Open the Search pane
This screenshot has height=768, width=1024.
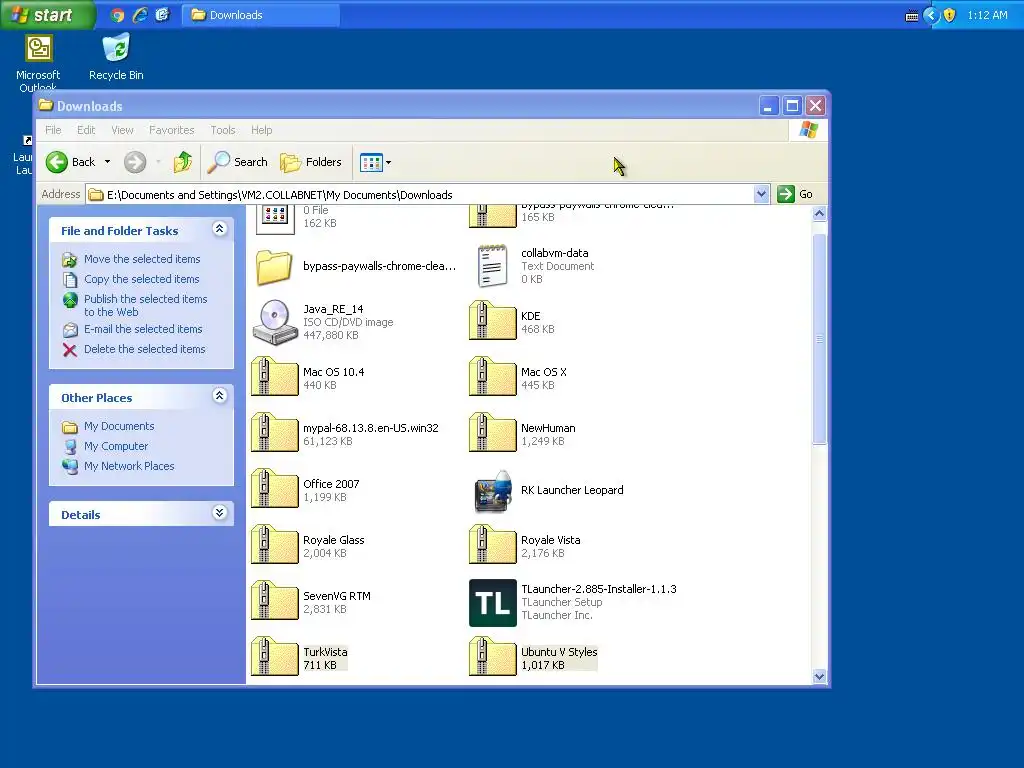click(237, 162)
